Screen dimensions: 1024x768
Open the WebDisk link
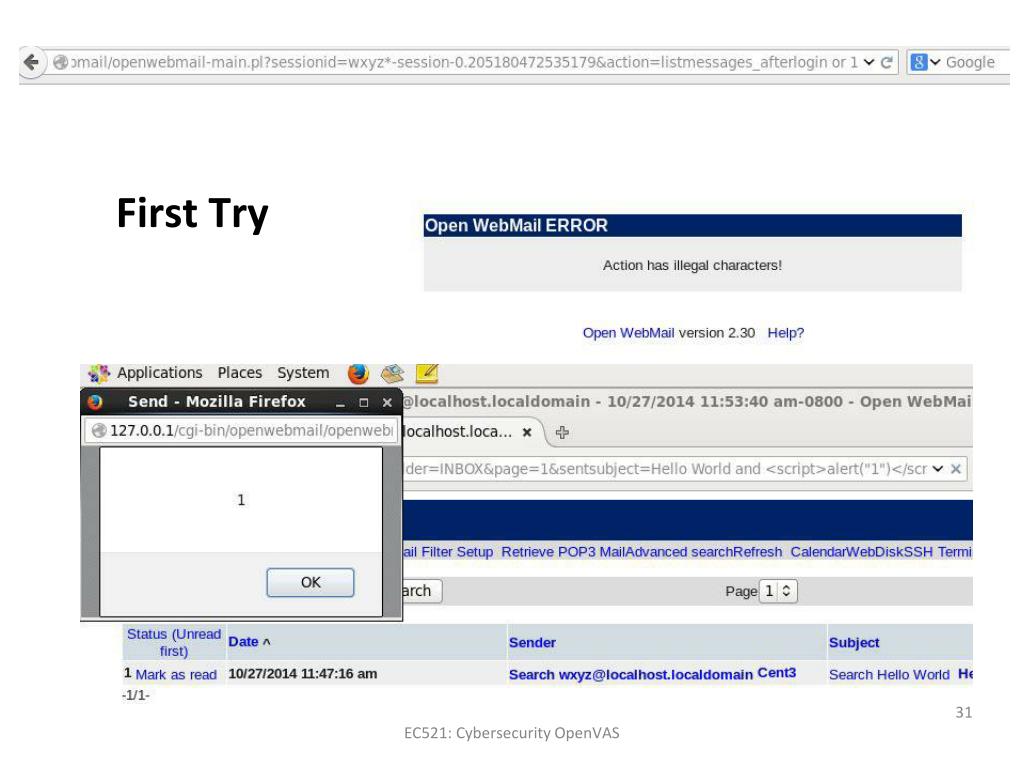(875, 552)
